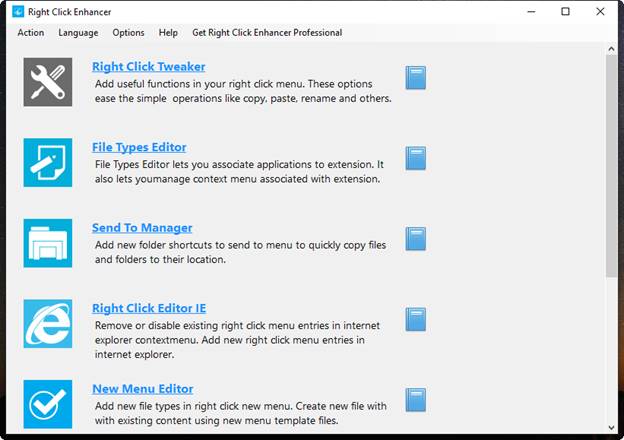Click the 'Remove or disable existing right click' description
The height and width of the screenshot is (440, 624).
coord(237,340)
